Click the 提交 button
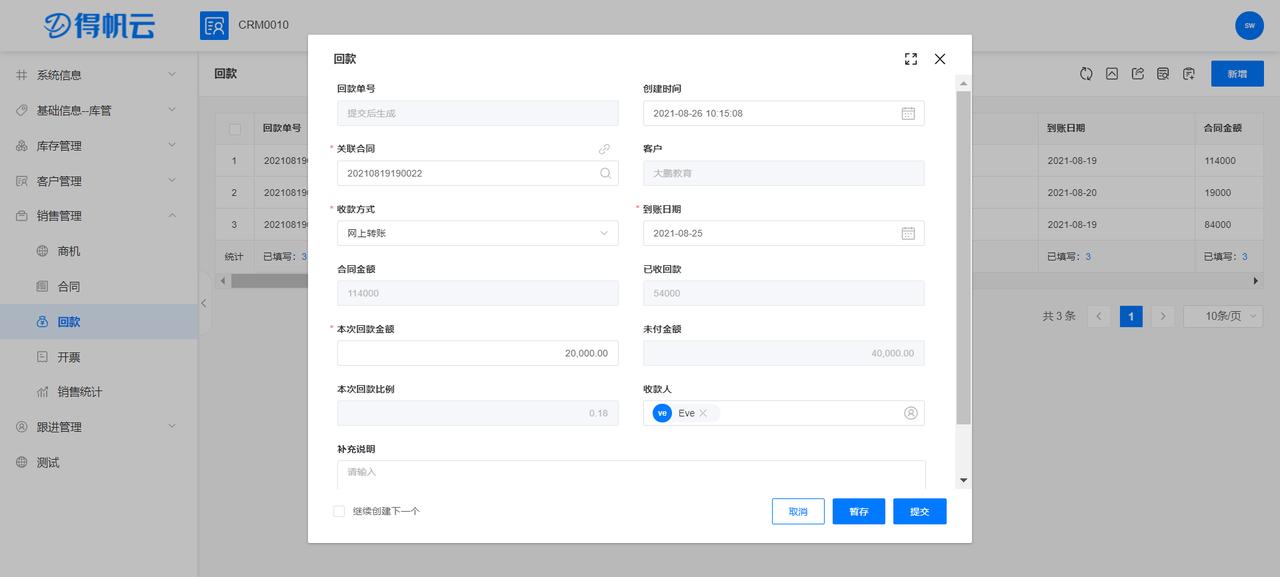Screen dimensions: 1280x577 [x=919, y=511]
